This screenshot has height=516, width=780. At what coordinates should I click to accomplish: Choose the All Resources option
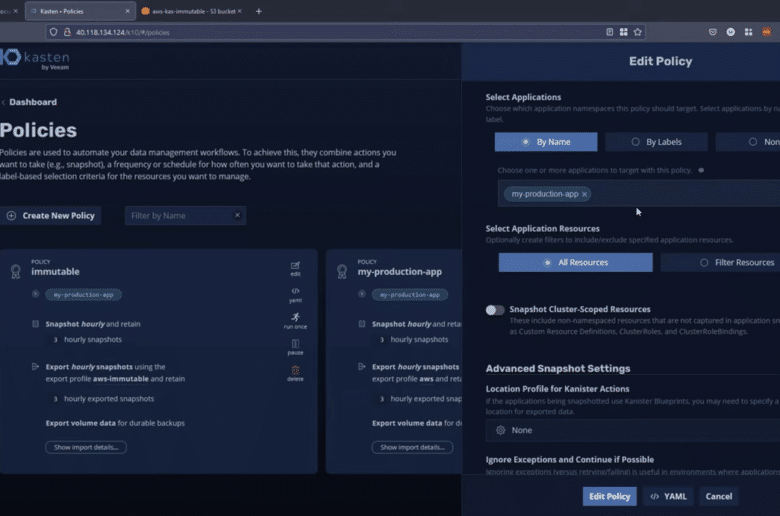click(x=576, y=262)
